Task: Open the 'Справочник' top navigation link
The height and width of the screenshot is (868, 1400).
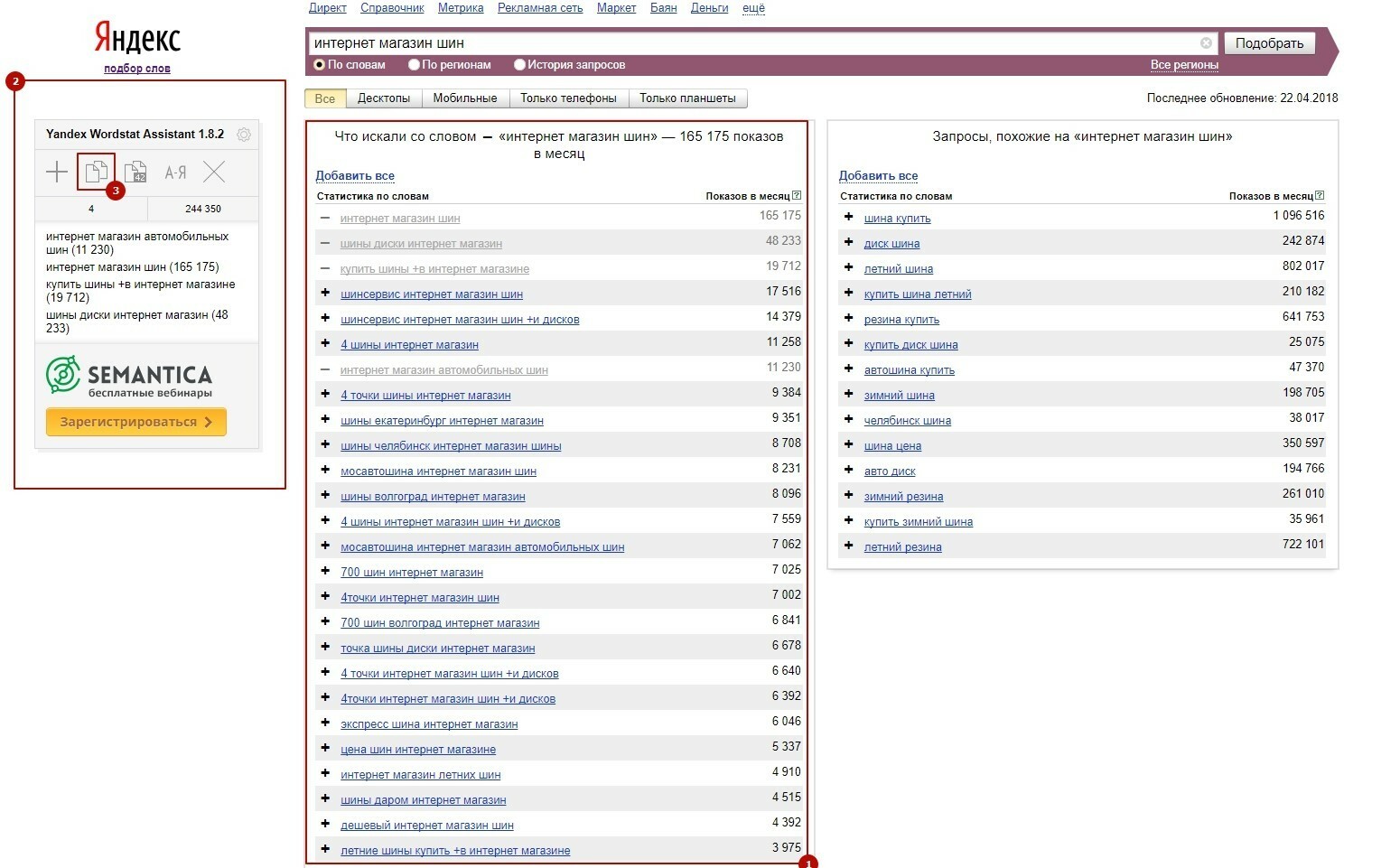Action: pyautogui.click(x=392, y=7)
